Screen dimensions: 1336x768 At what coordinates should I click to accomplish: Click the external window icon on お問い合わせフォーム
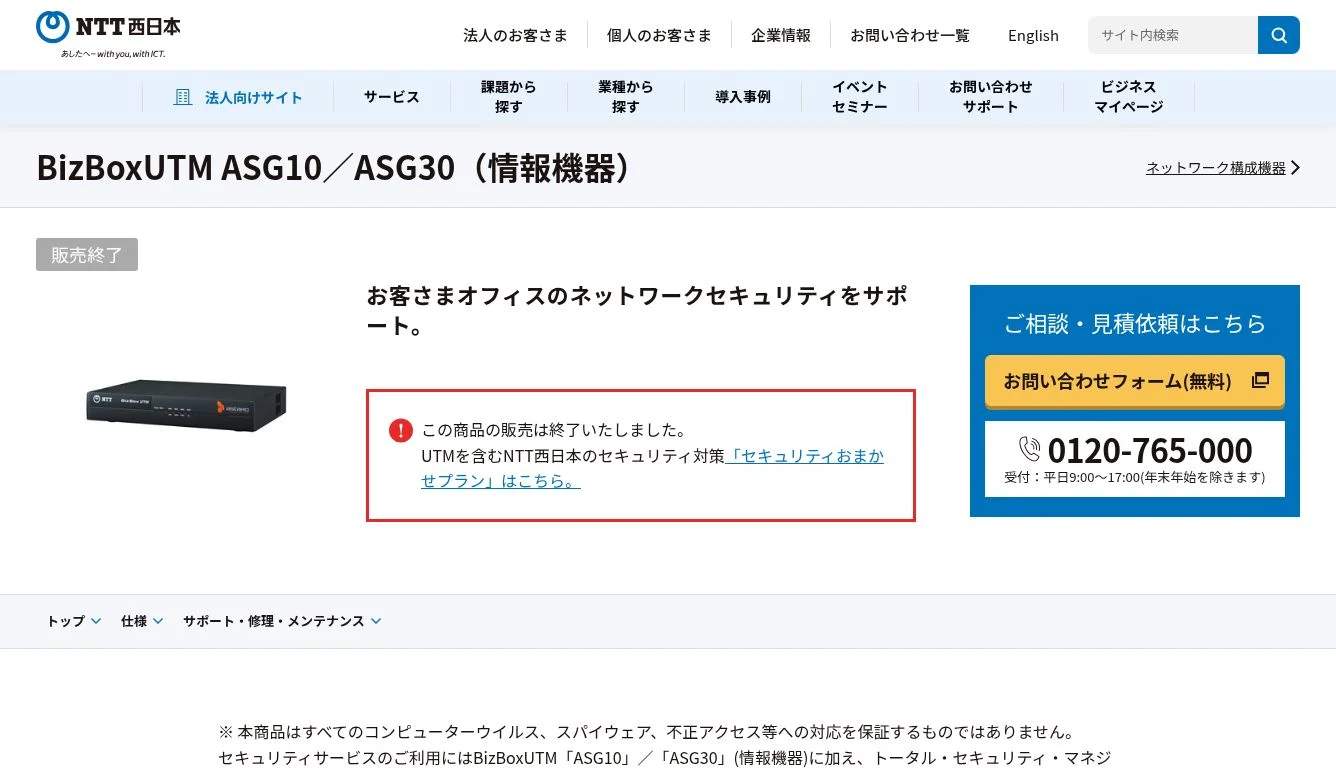pos(1260,380)
